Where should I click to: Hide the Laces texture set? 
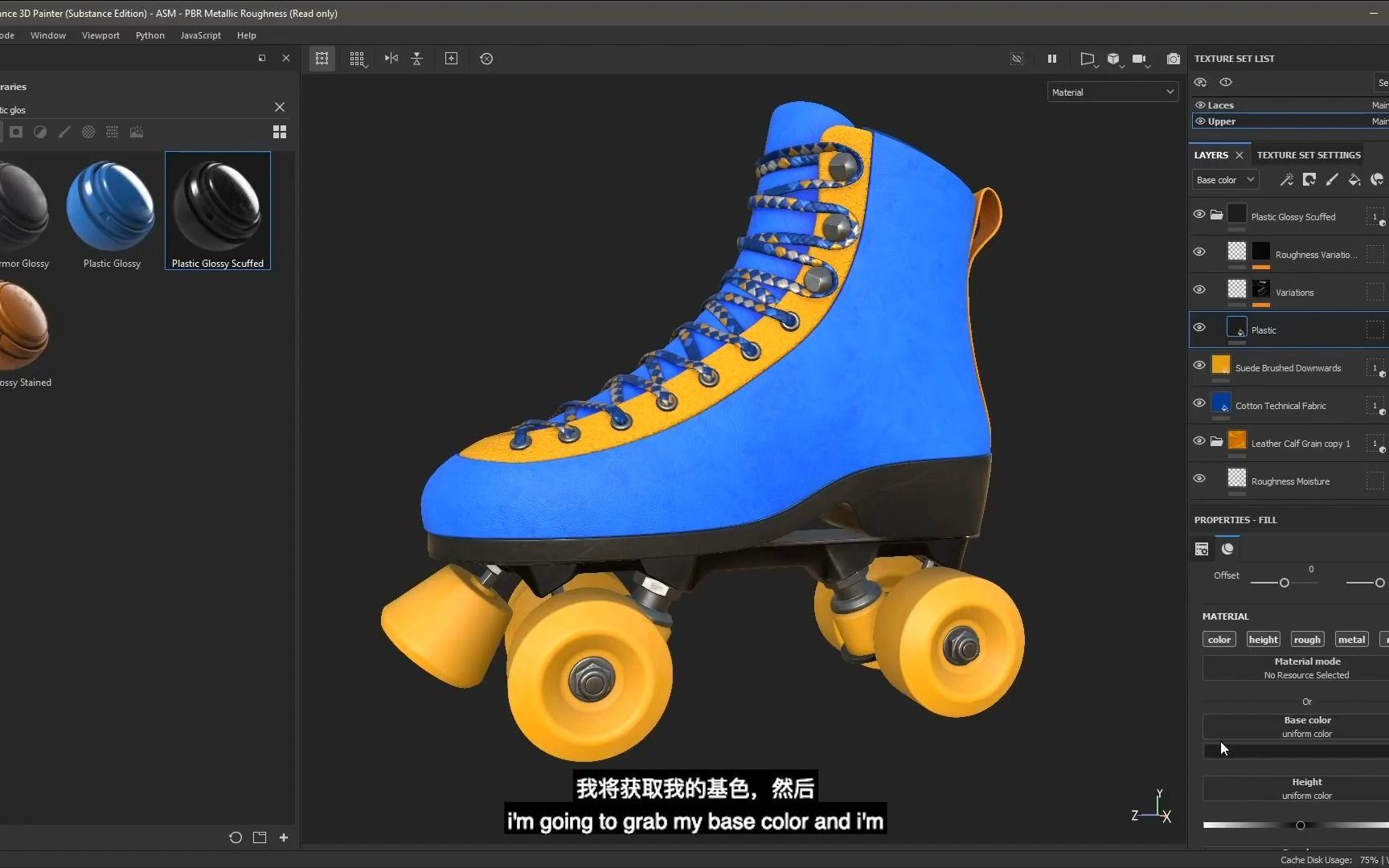point(1200,105)
